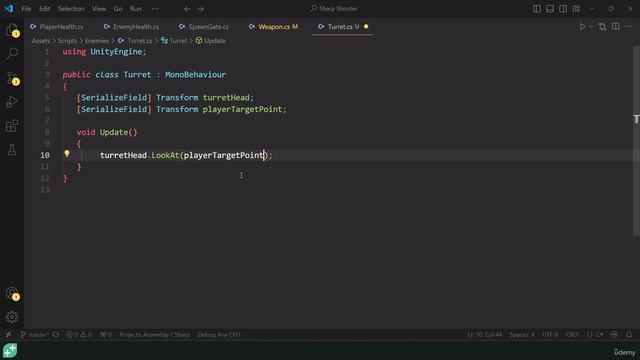Open Assets breadcrumb segment

[x=41, y=41]
